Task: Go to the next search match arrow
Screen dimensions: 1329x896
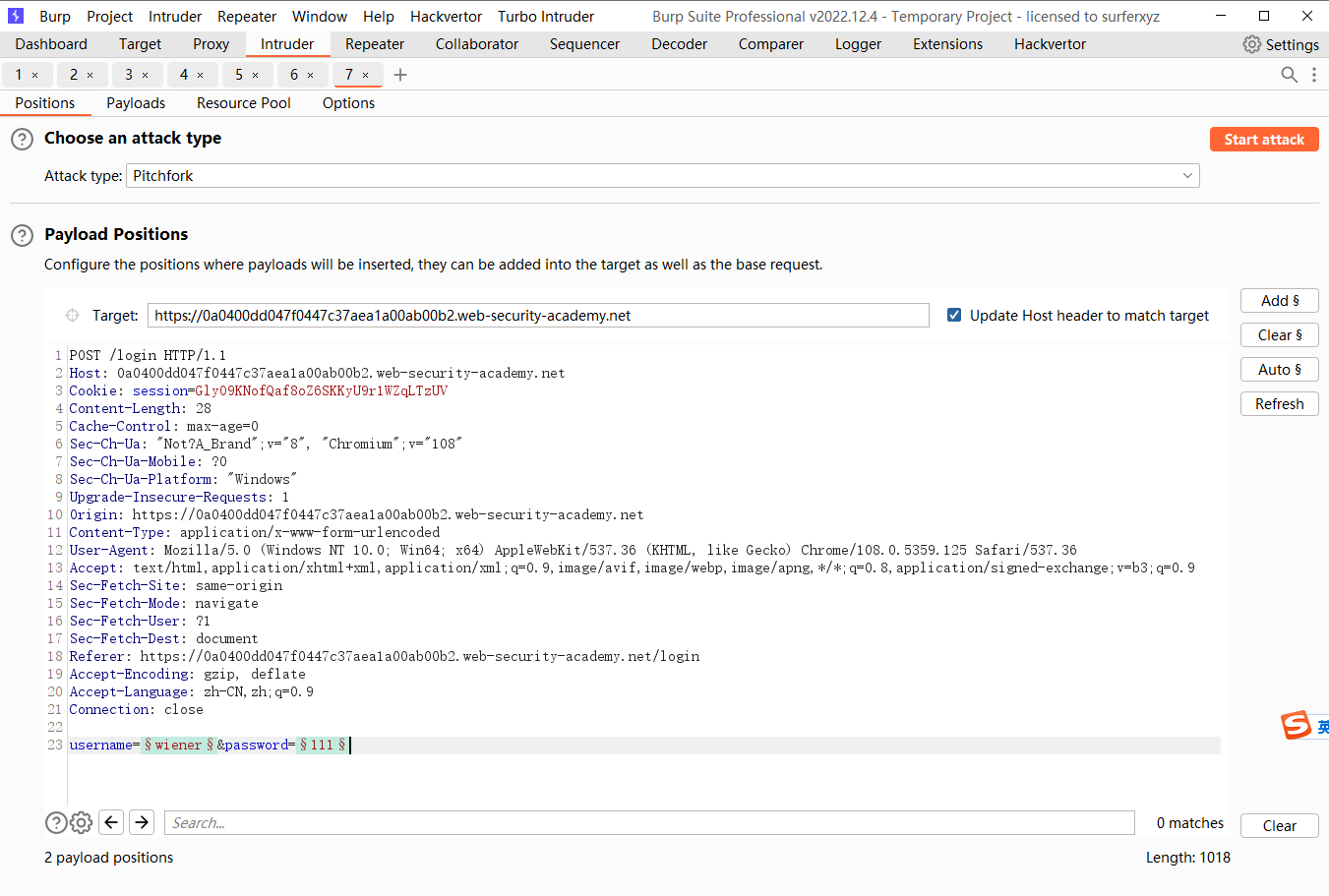Action: pos(142,822)
